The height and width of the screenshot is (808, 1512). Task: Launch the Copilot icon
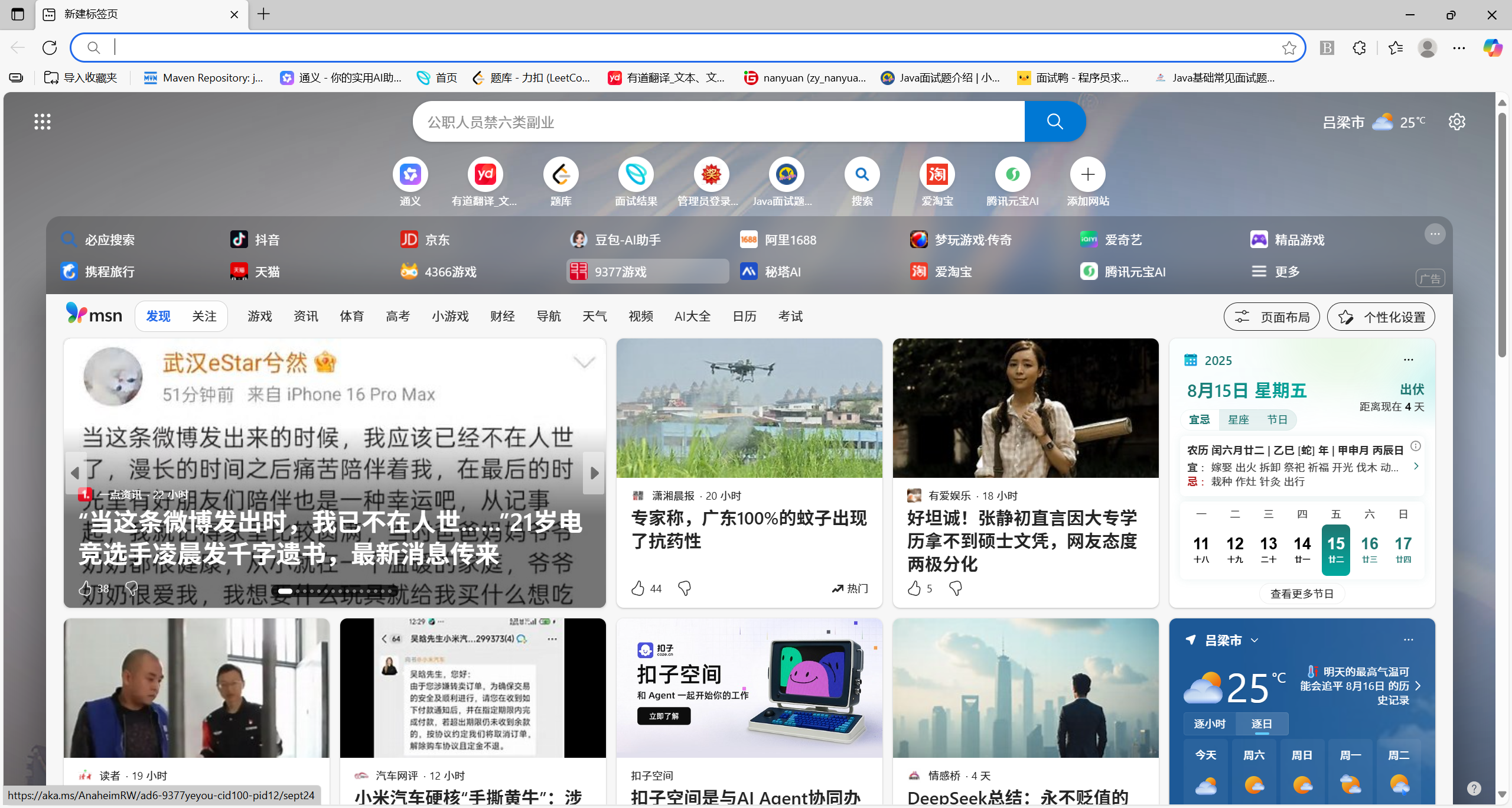1493,48
